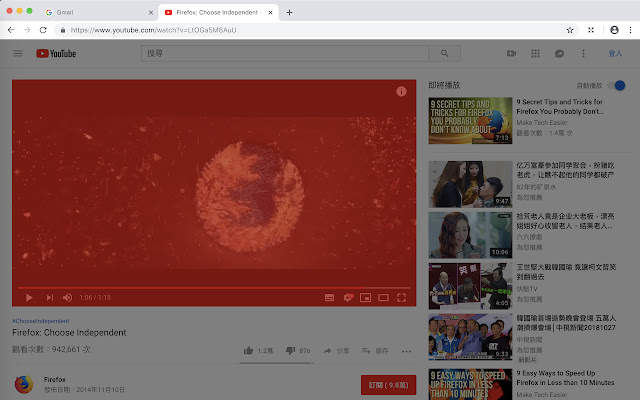Open more actions ellipsis under video
This screenshot has height=400, width=640.
pos(406,351)
